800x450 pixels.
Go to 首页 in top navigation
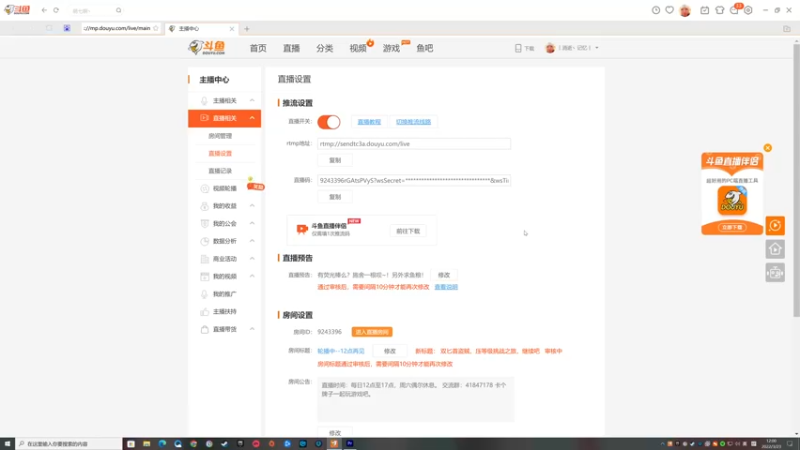258,48
